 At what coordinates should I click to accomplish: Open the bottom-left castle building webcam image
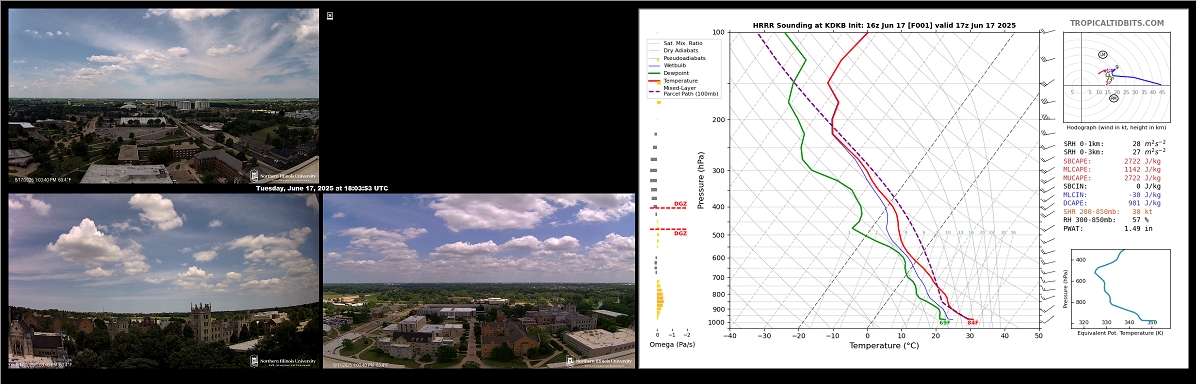163,281
